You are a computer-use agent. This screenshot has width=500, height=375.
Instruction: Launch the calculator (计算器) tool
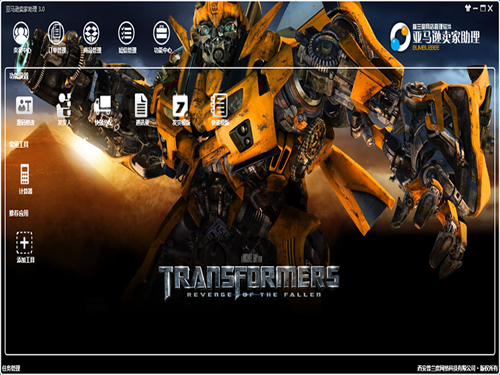[25, 174]
